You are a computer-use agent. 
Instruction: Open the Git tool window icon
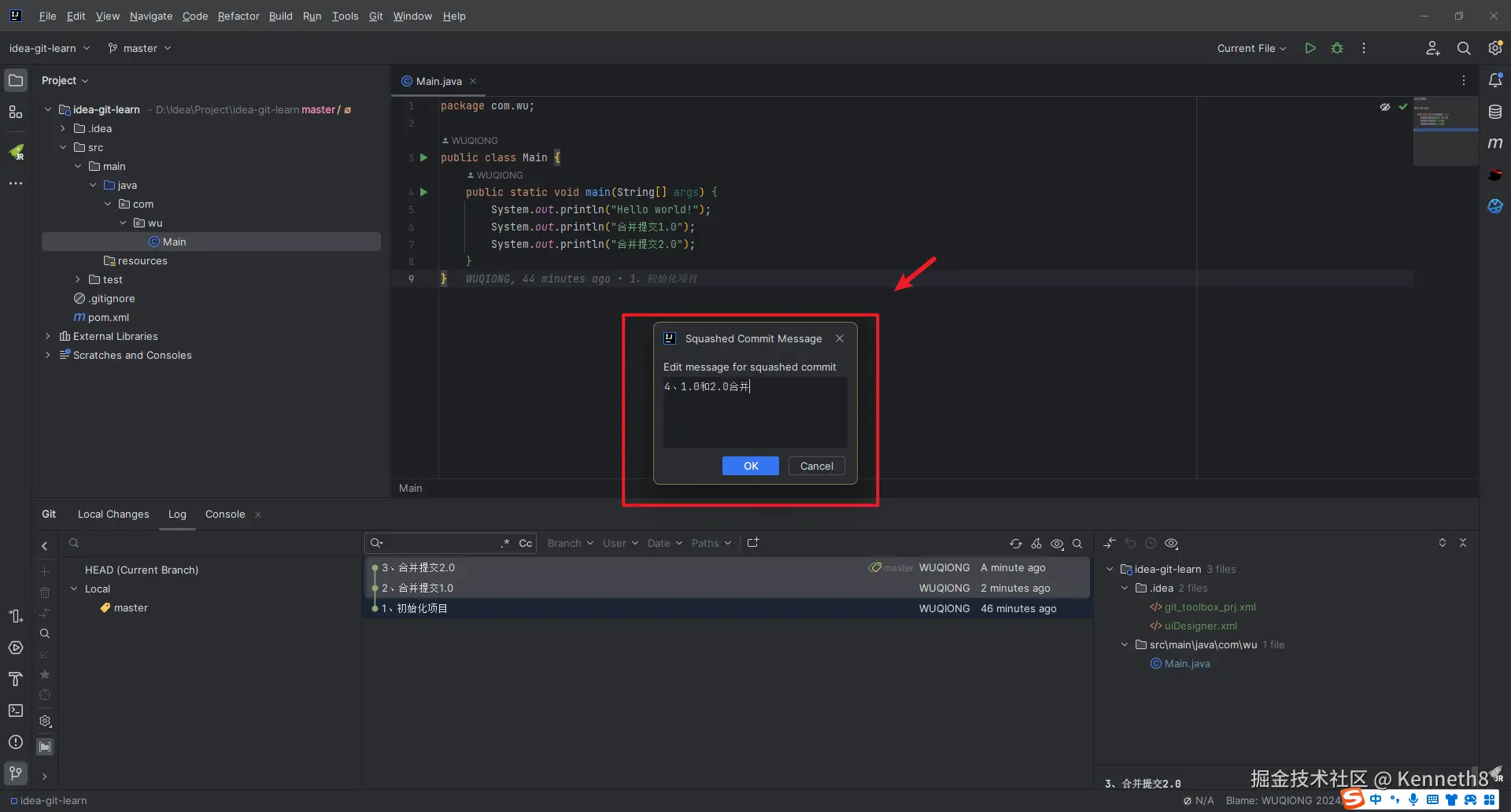(16, 773)
